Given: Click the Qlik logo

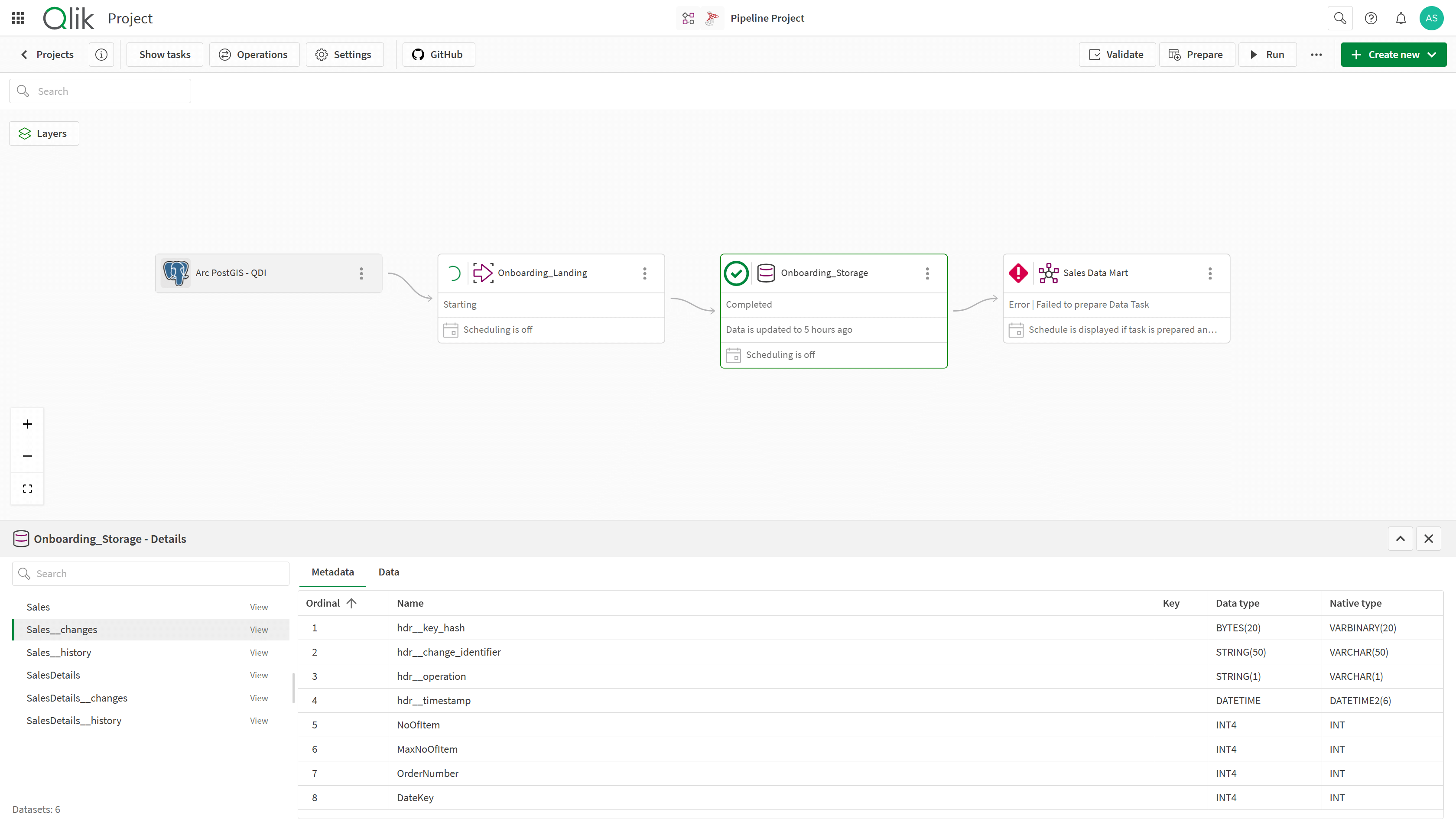Looking at the screenshot, I should (68, 18).
